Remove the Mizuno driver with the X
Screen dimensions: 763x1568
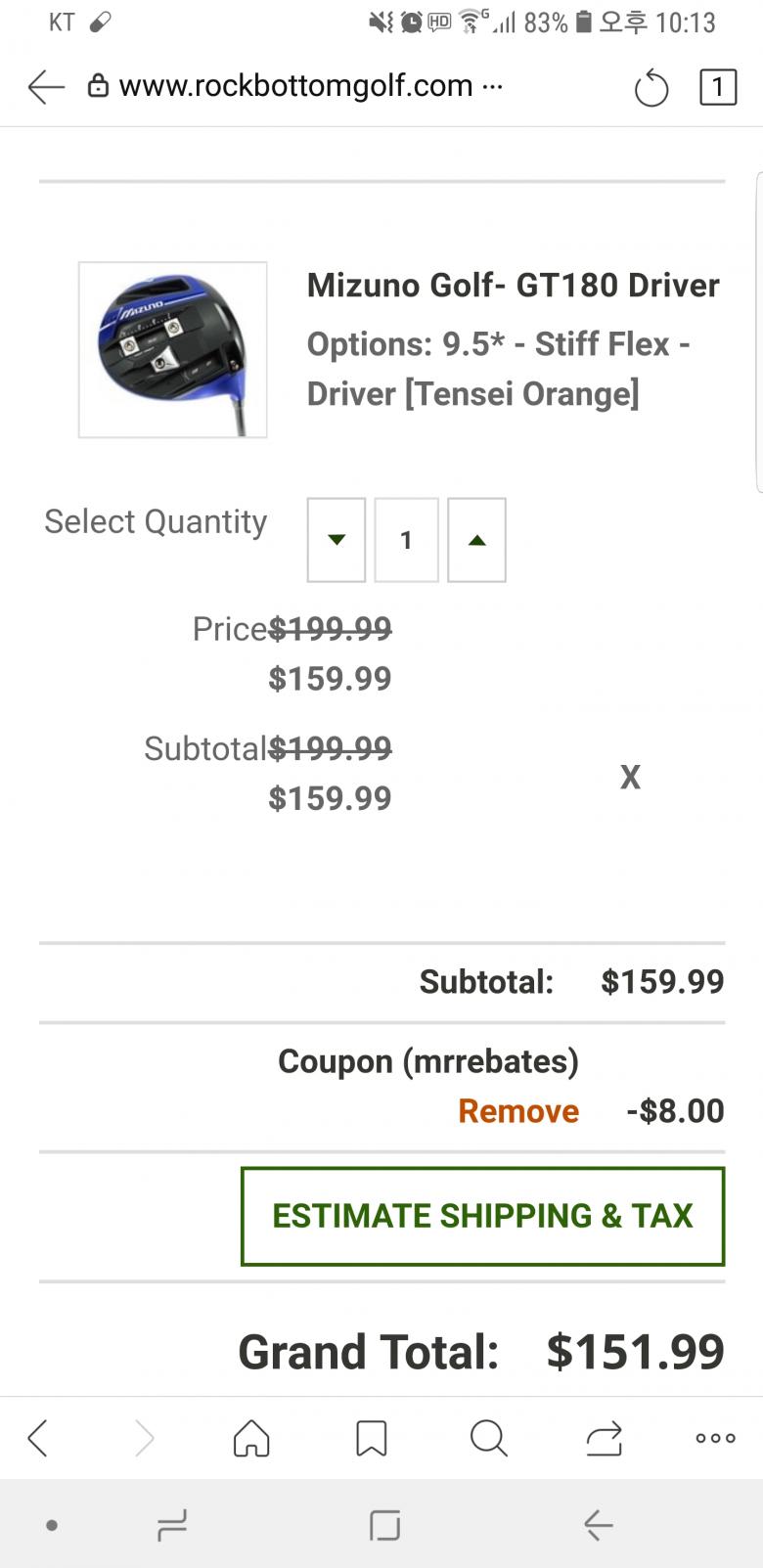(x=630, y=777)
